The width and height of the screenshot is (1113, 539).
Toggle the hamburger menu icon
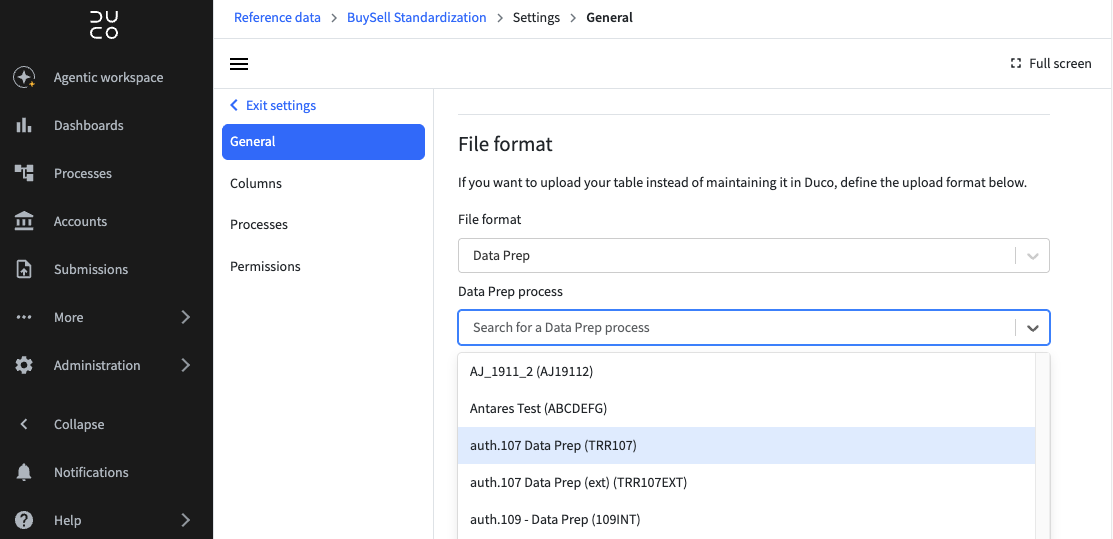pos(239,64)
